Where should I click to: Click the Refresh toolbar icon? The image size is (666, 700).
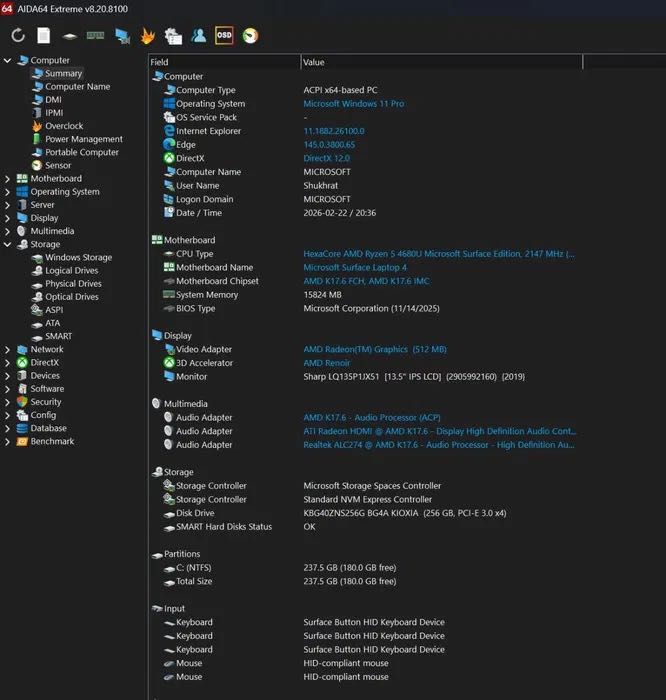coord(18,36)
